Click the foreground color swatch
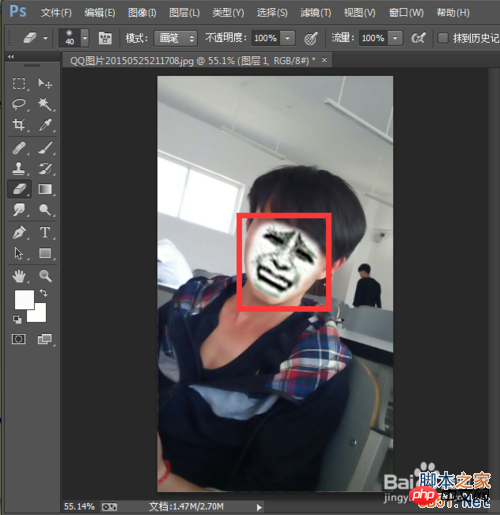This screenshot has width=500, height=515. pos(24,299)
